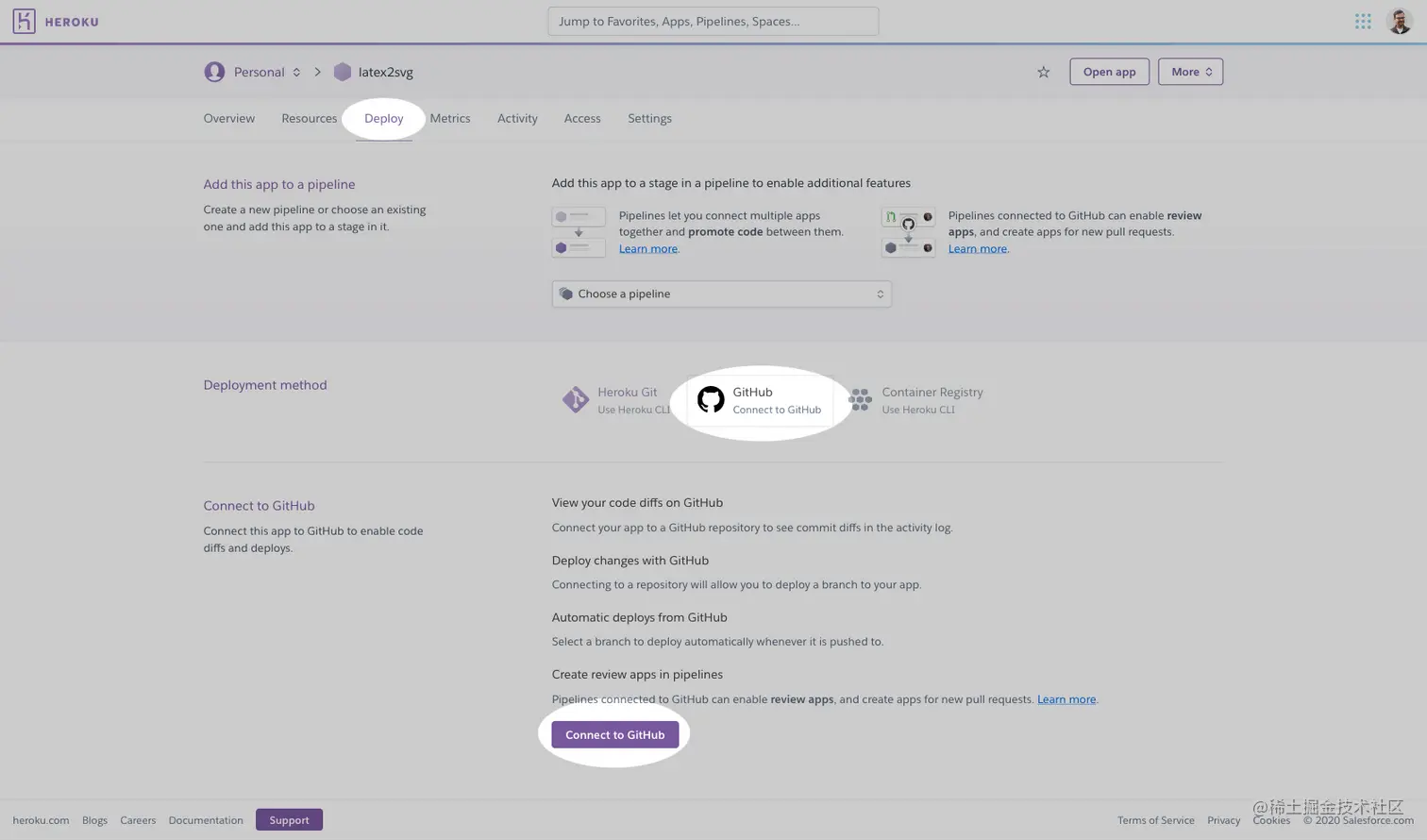
Task: Click the Heroku logo icon
Action: pos(24,21)
